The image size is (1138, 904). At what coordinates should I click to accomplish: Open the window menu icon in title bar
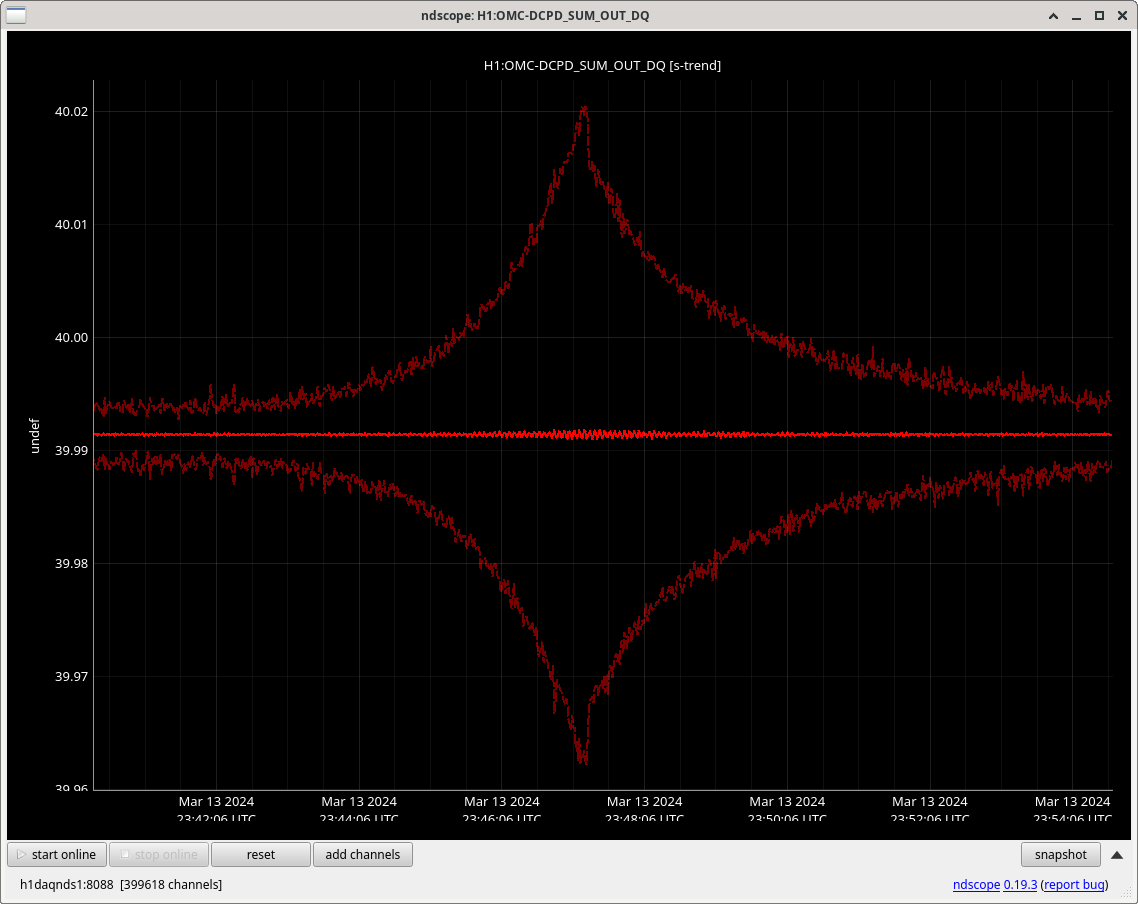coord(14,15)
